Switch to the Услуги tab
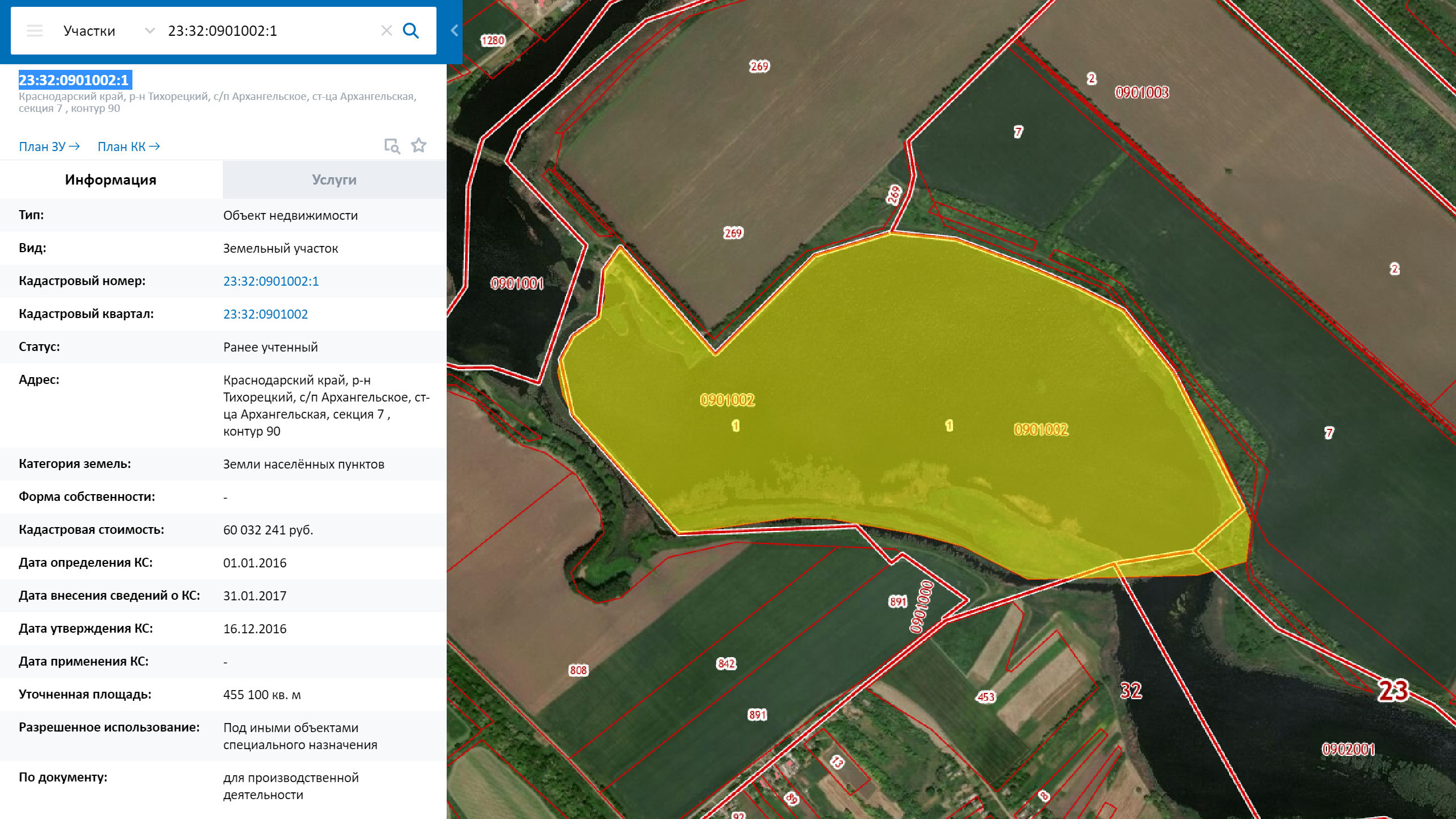1456x819 pixels. (x=334, y=179)
